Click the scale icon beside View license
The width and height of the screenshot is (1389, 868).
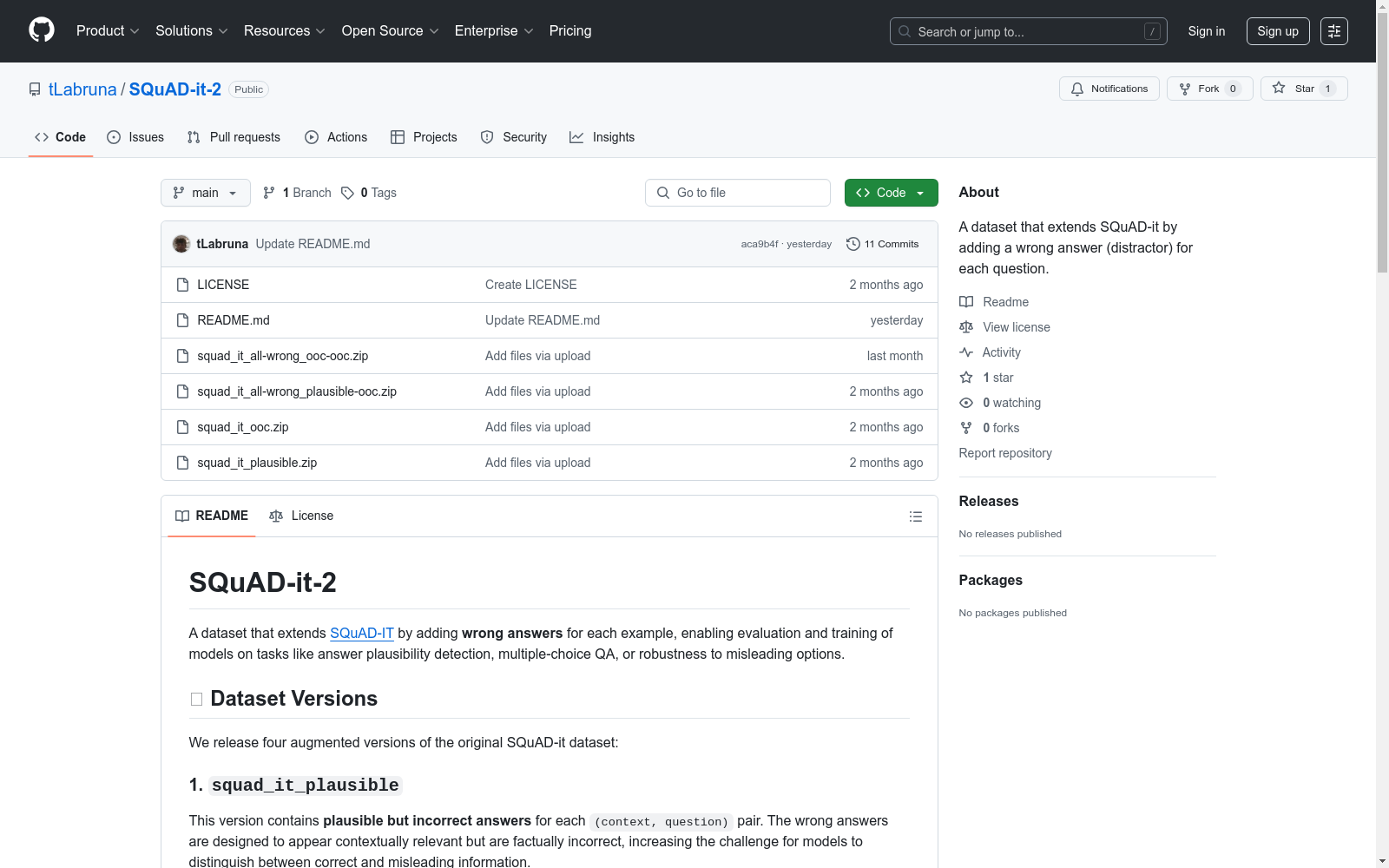pyautogui.click(x=966, y=327)
